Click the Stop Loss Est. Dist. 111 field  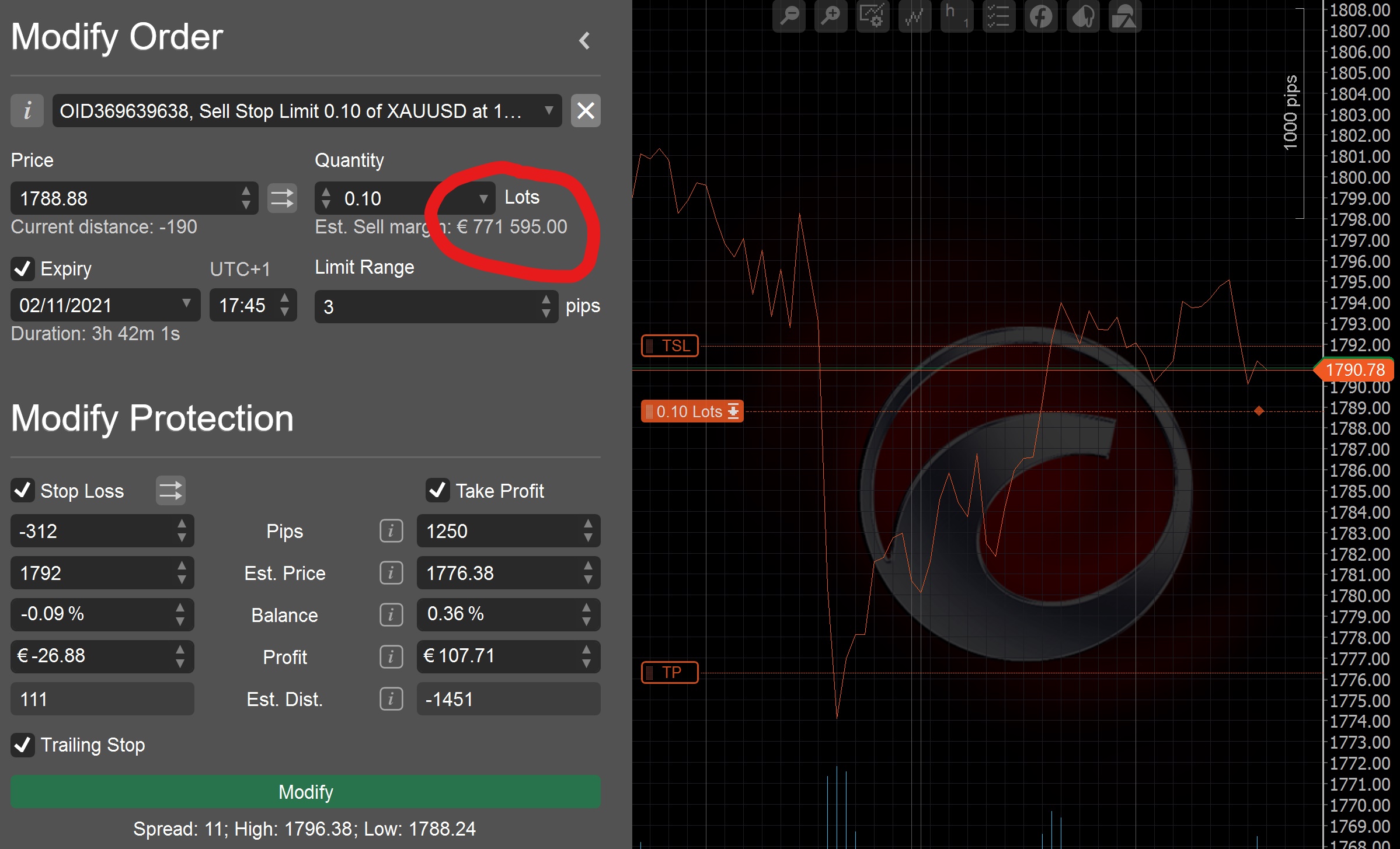coord(102,699)
